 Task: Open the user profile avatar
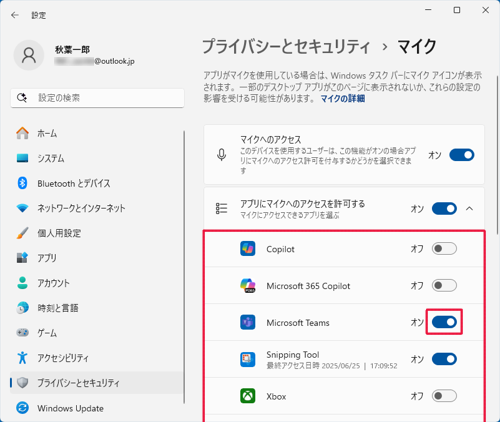[x=29, y=55]
